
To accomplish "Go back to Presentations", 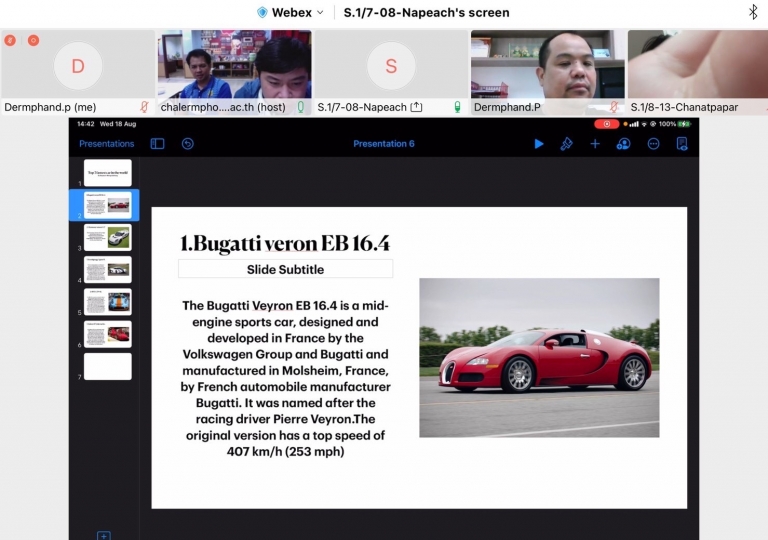I will pyautogui.click(x=106, y=144).
